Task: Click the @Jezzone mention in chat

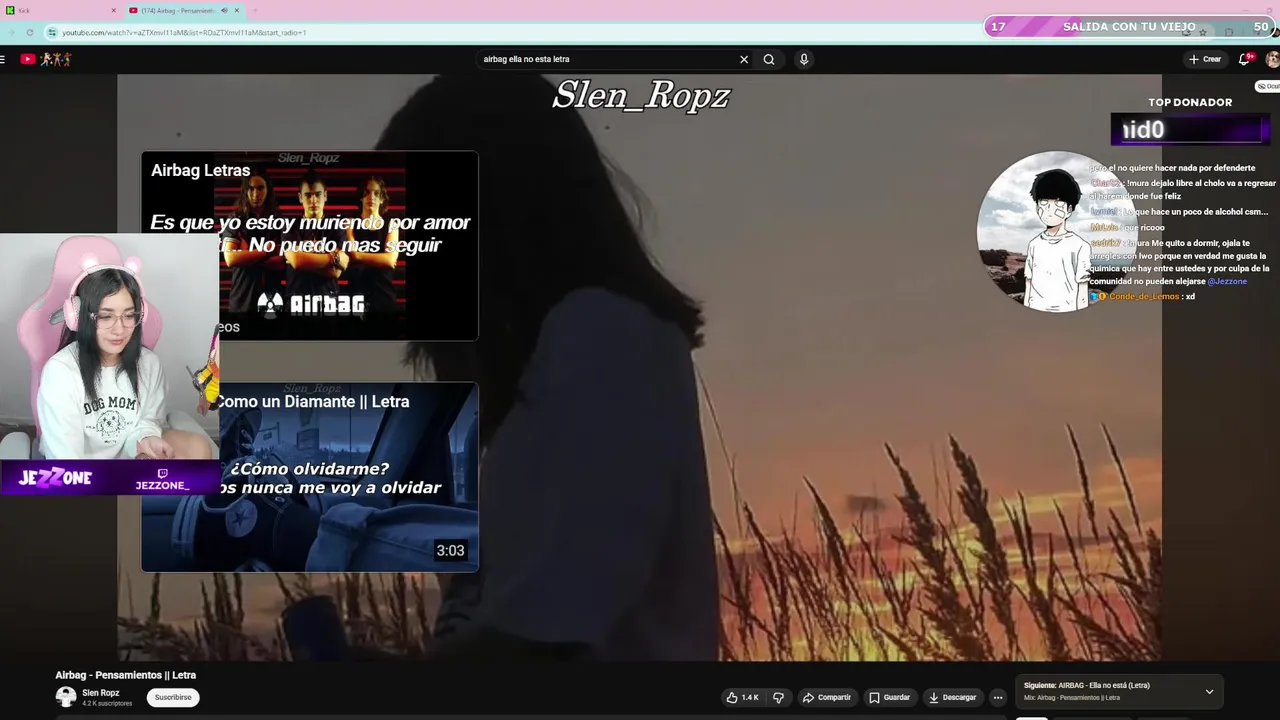Action: point(1227,282)
